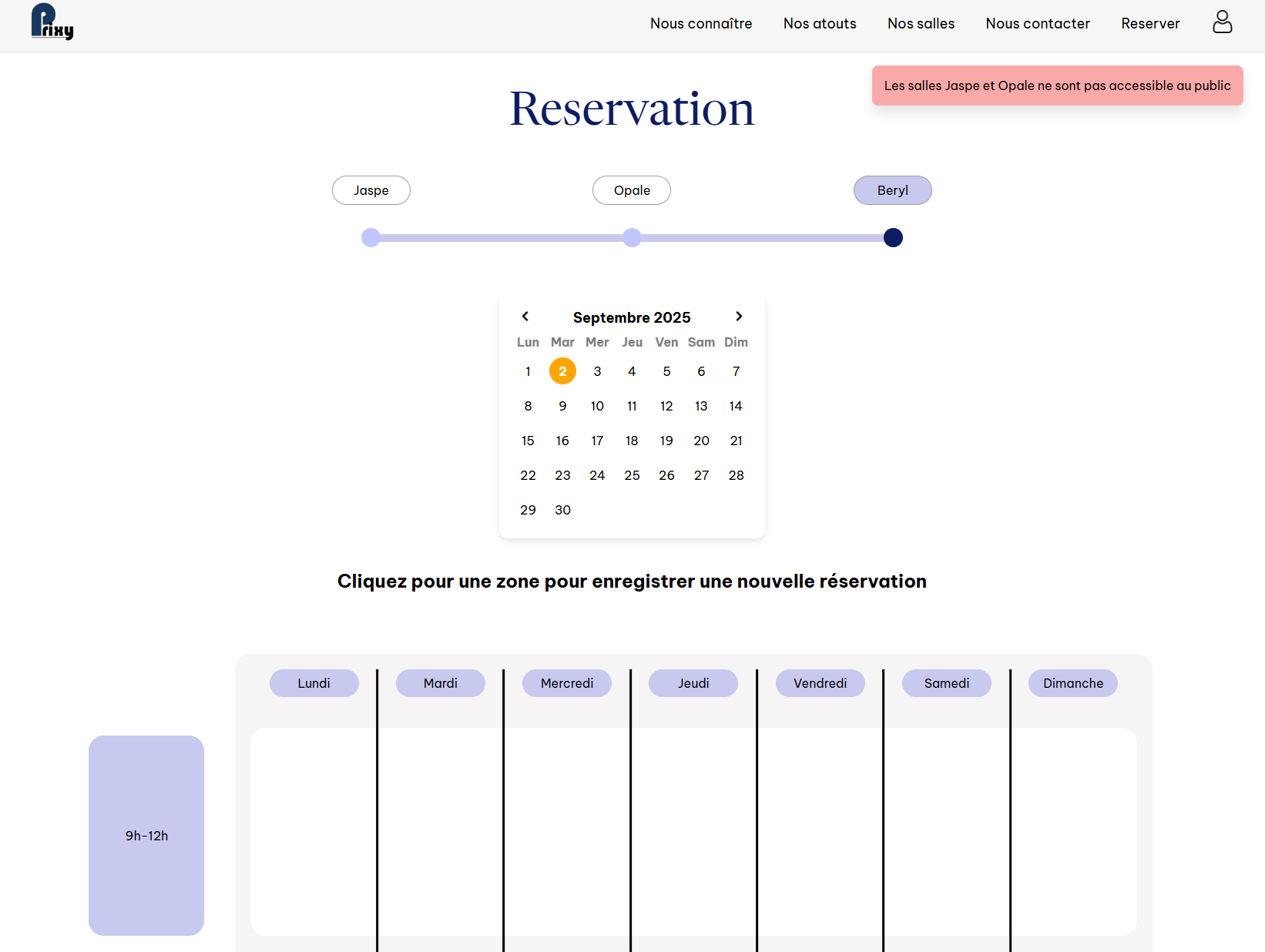Go to previous month in calendar
The image size is (1265, 952).
click(x=525, y=317)
